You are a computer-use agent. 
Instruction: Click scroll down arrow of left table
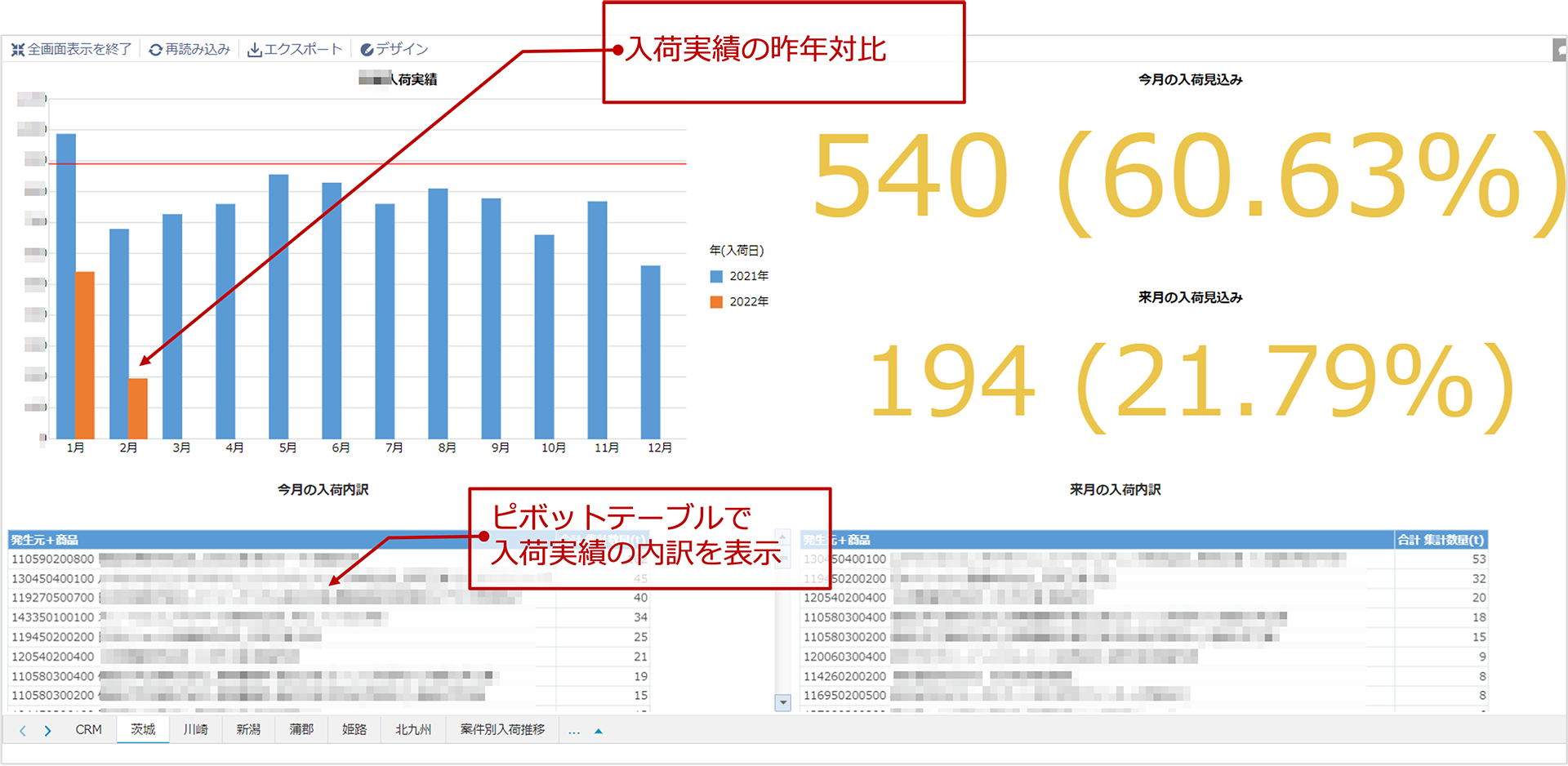(x=783, y=702)
